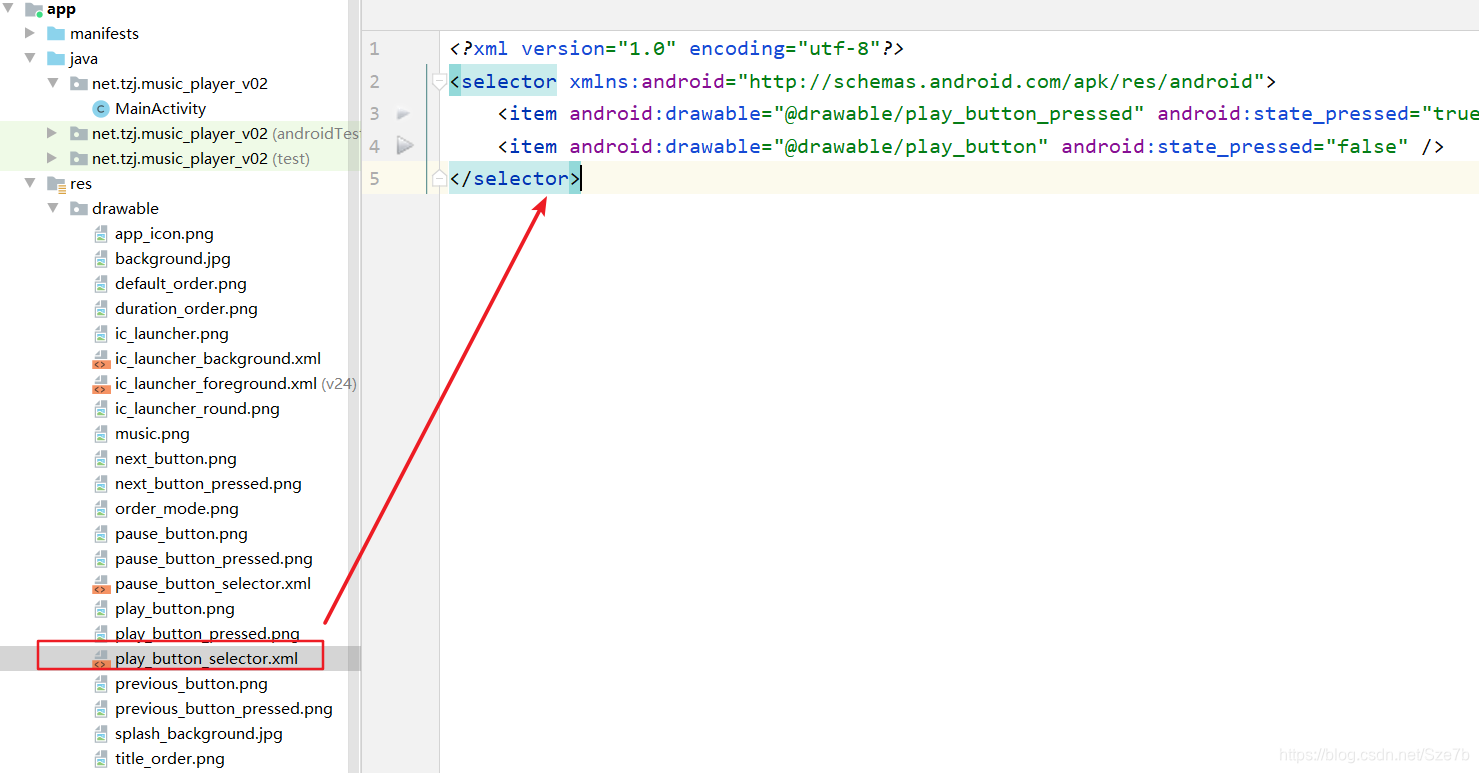Click the manifests folder icon
The image size is (1479, 773).
coord(56,34)
